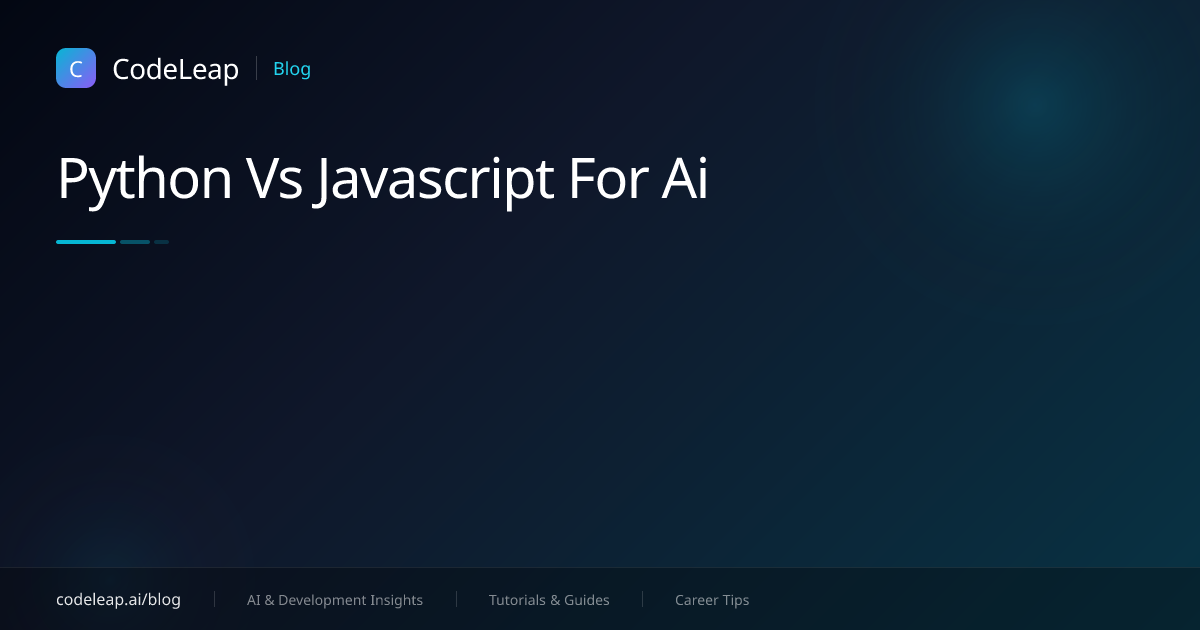
Task: Select the Python Vs Javascript For Ai headline
Action: coord(382,180)
